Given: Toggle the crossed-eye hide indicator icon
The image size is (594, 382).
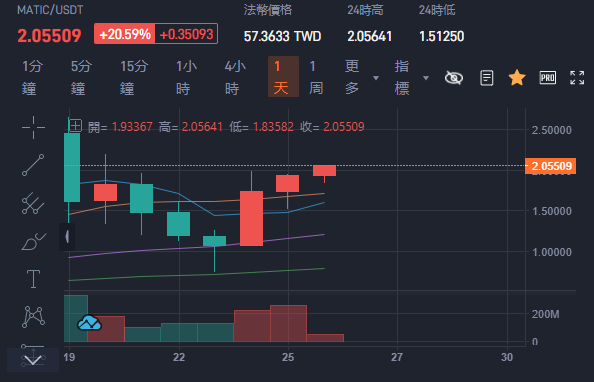Looking at the screenshot, I should pyautogui.click(x=454, y=78).
